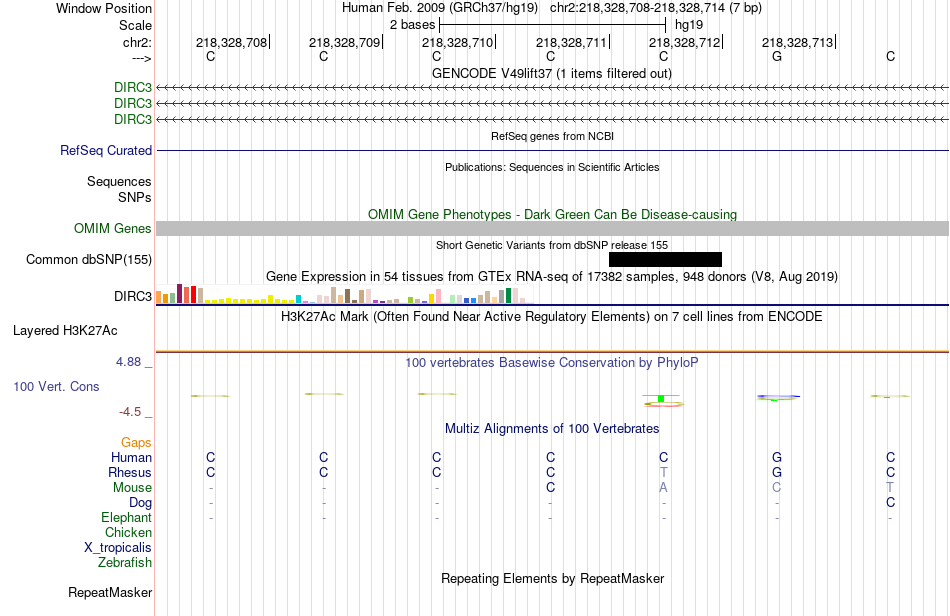This screenshot has height=616, width=950.
Task: Click the Sequences subtrack label
Action: pos(119,181)
